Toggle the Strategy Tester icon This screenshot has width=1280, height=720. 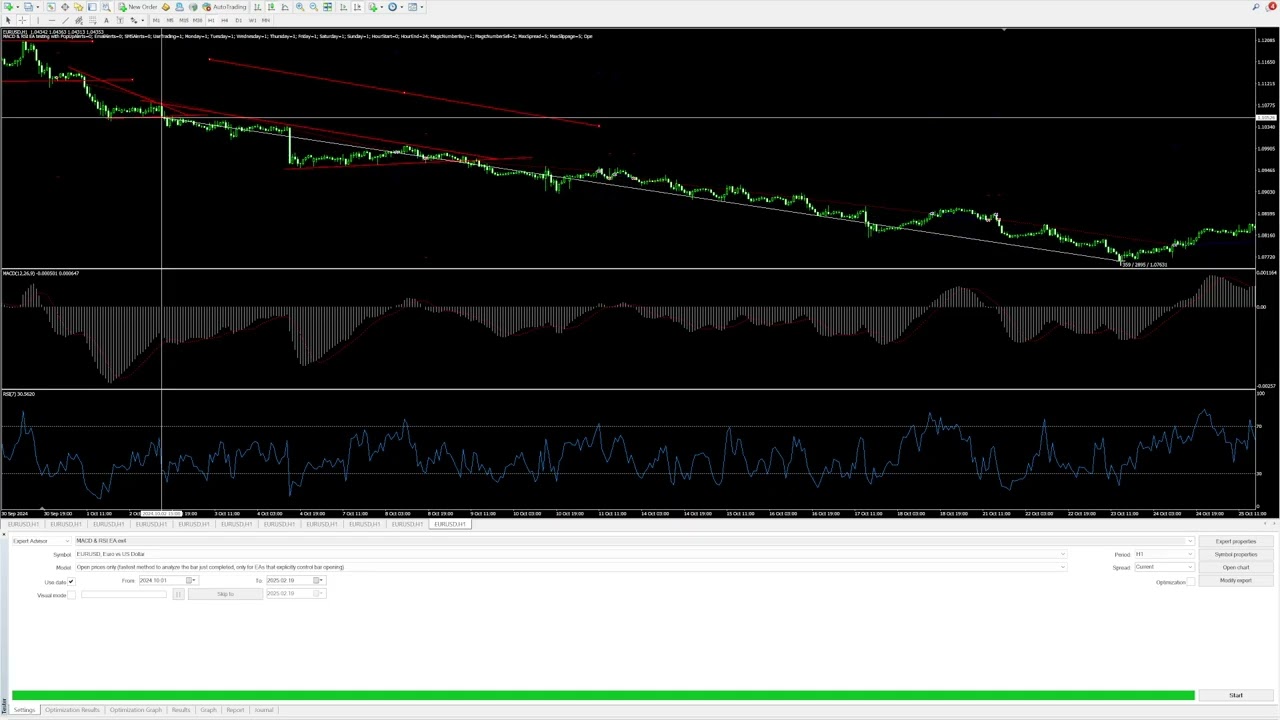click(x=106, y=7)
